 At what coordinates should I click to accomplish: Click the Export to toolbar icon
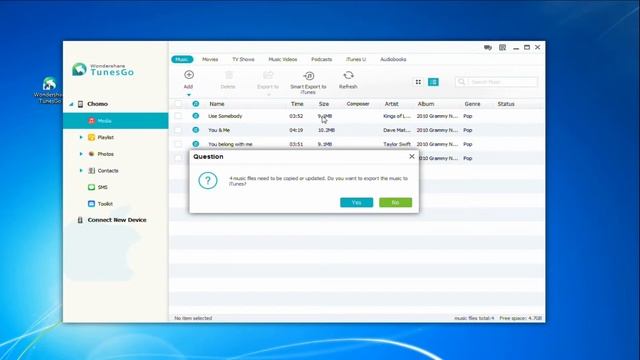click(268, 75)
